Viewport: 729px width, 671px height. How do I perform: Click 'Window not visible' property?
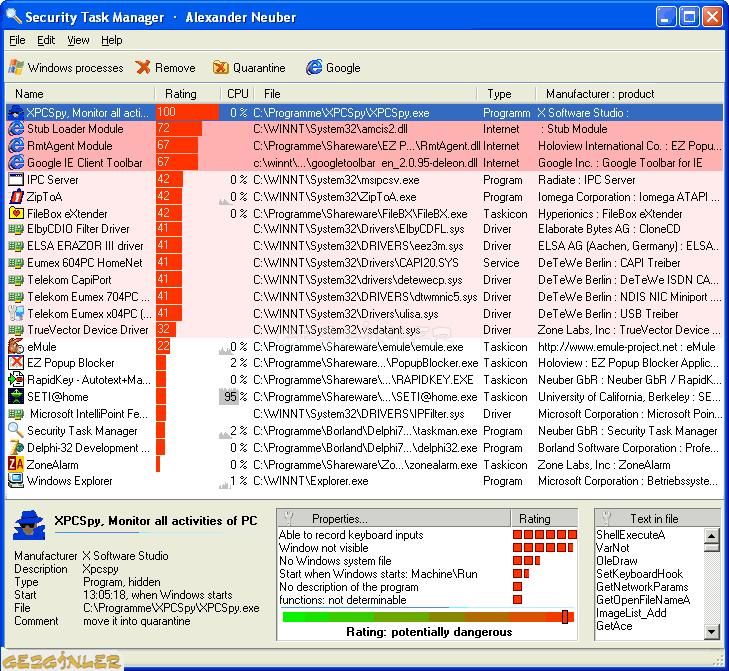pos(324,548)
